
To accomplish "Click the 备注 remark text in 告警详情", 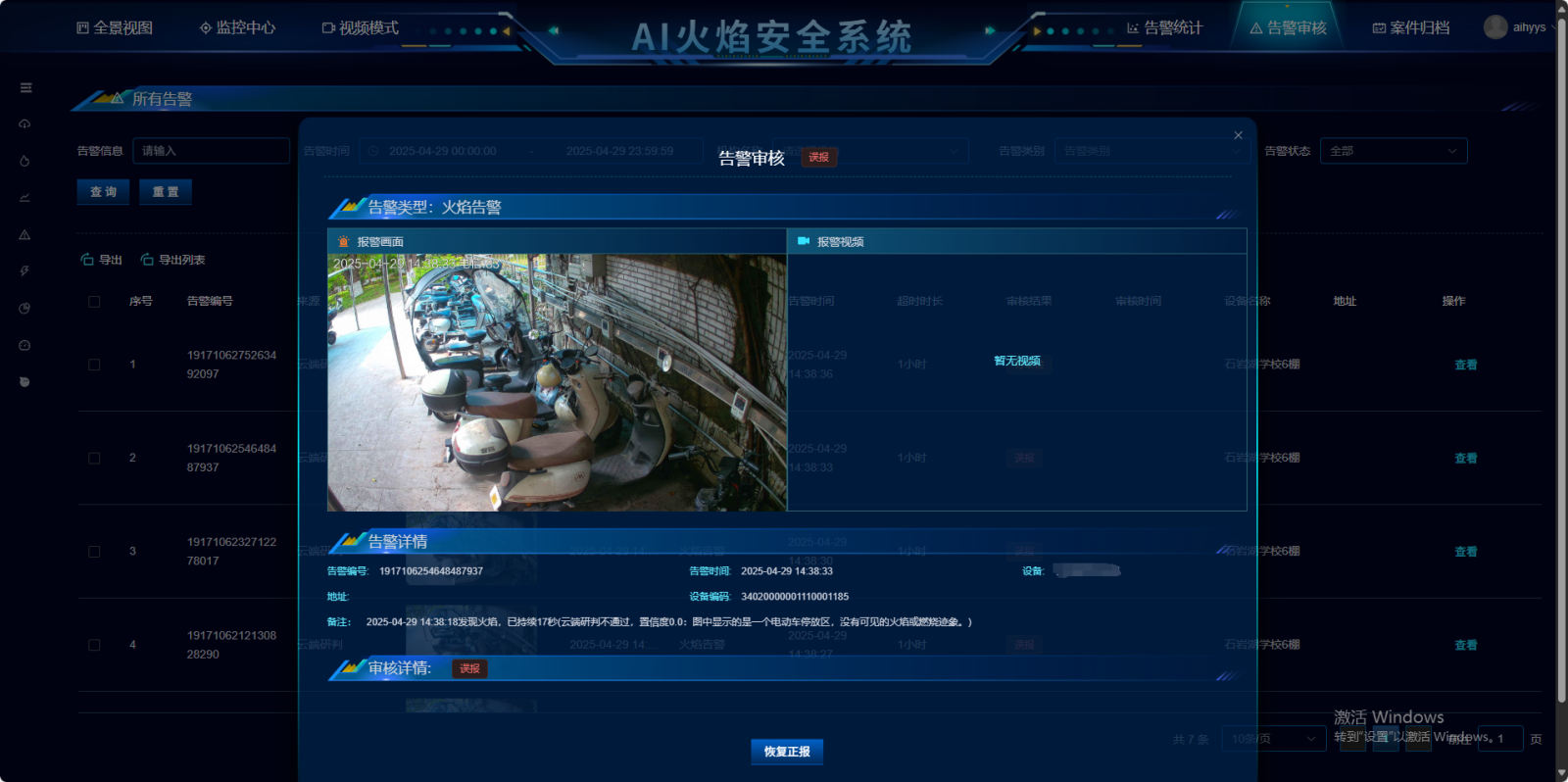I will click(x=669, y=622).
